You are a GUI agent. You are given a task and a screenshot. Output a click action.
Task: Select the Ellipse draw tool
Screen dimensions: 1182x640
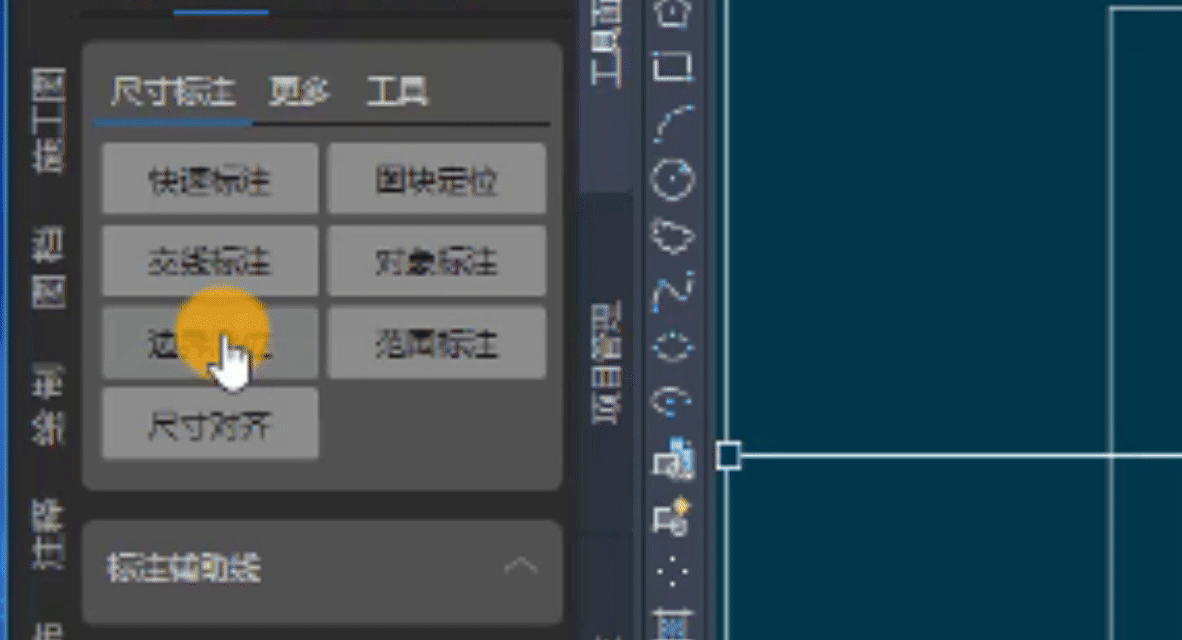(672, 348)
